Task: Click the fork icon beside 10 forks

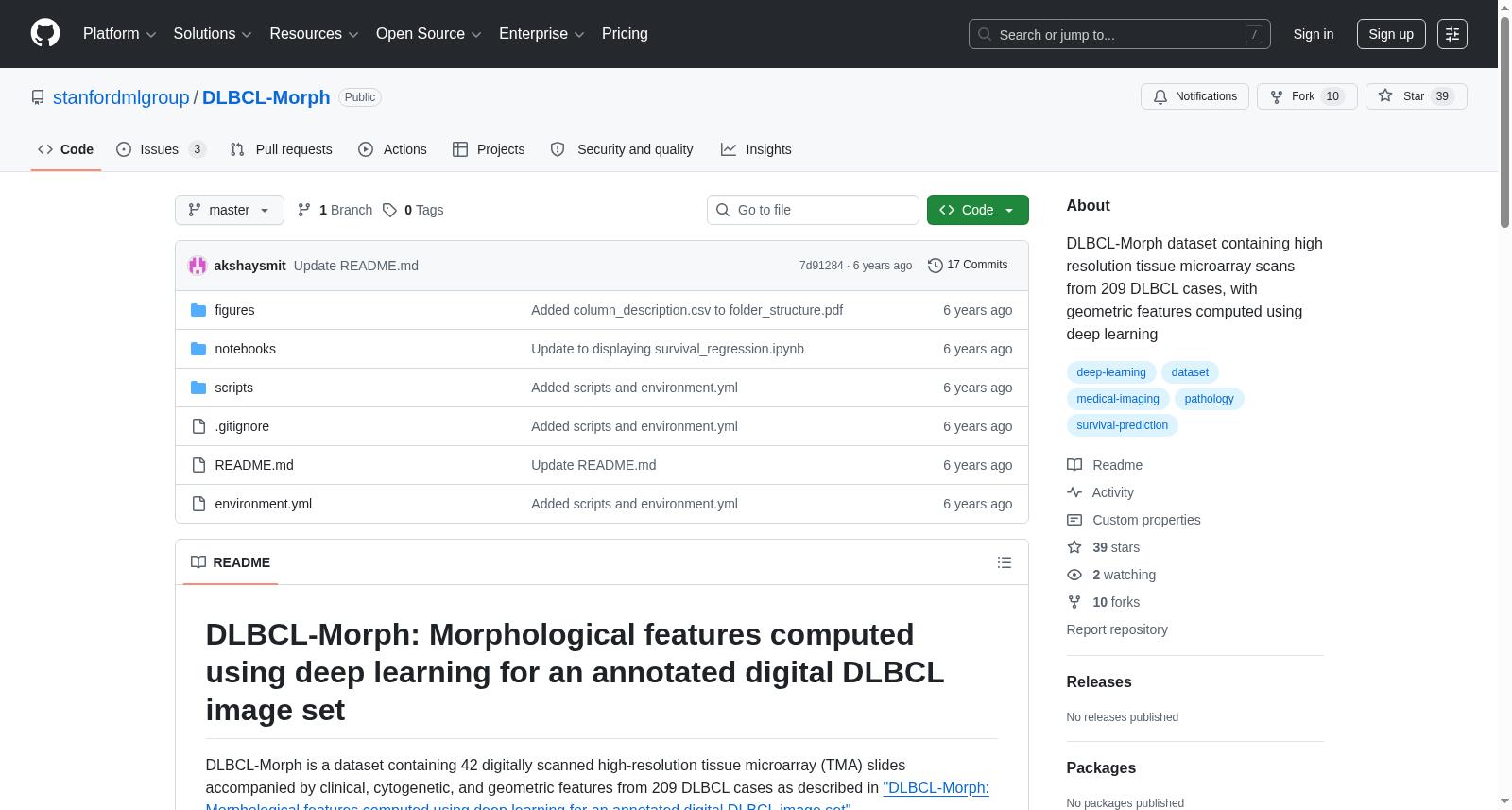Action: click(x=1074, y=602)
